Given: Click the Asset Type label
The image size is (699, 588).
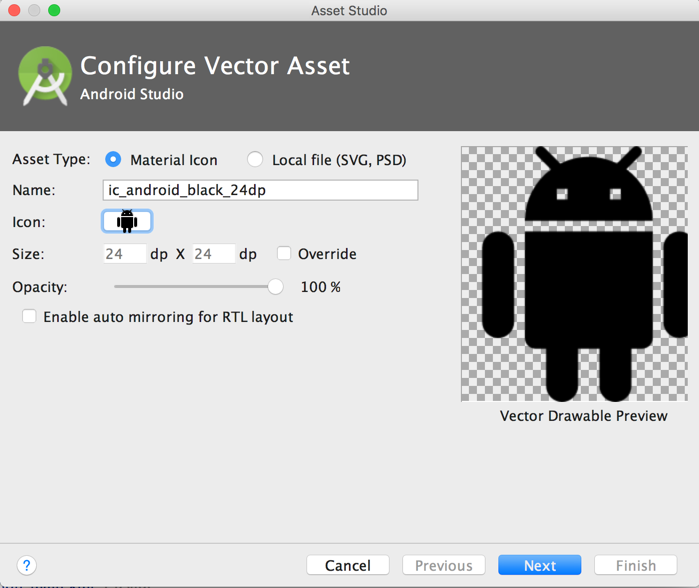Looking at the screenshot, I should point(51,159).
